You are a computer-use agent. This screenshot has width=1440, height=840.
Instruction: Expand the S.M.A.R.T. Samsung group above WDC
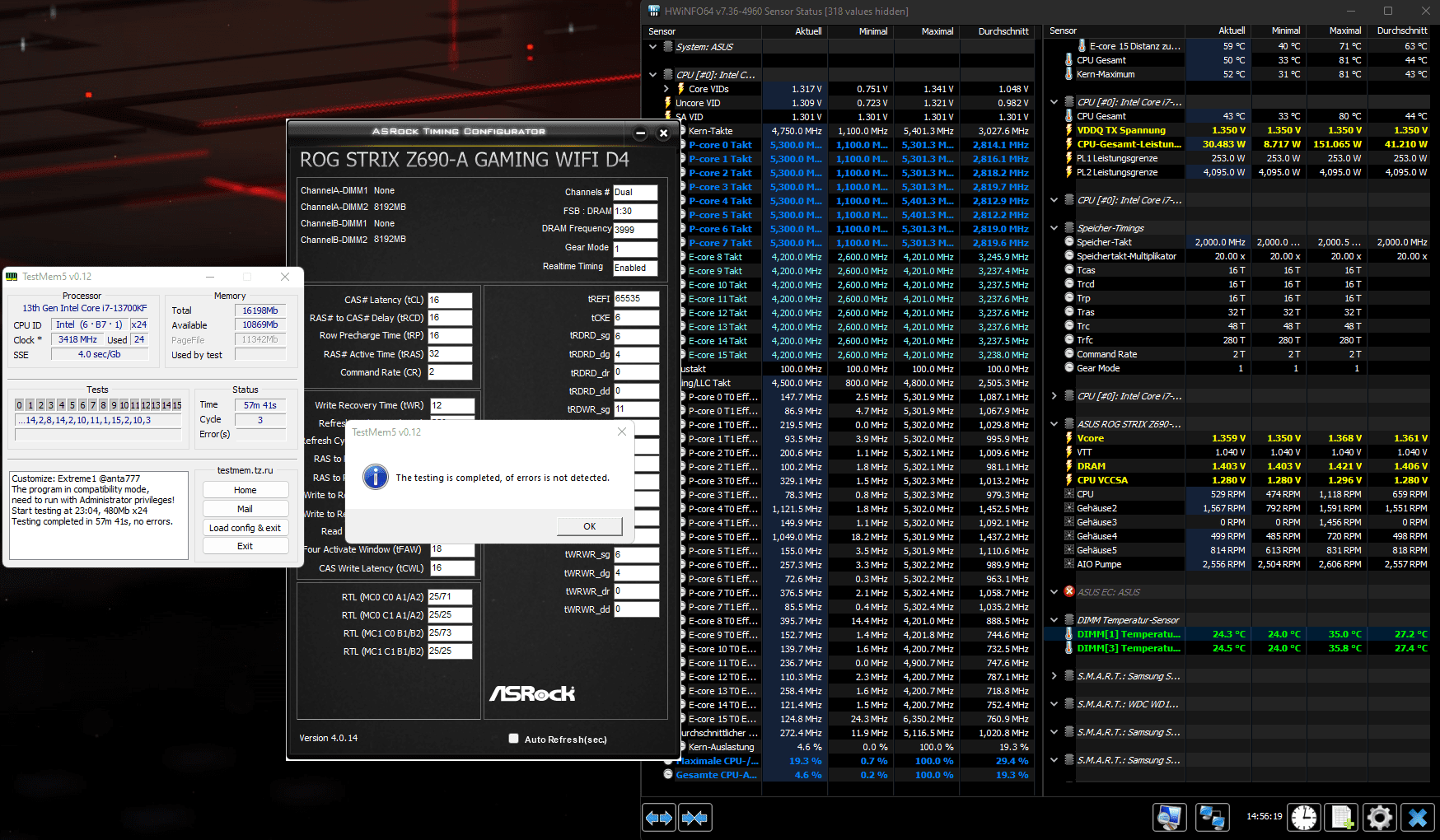[1054, 676]
